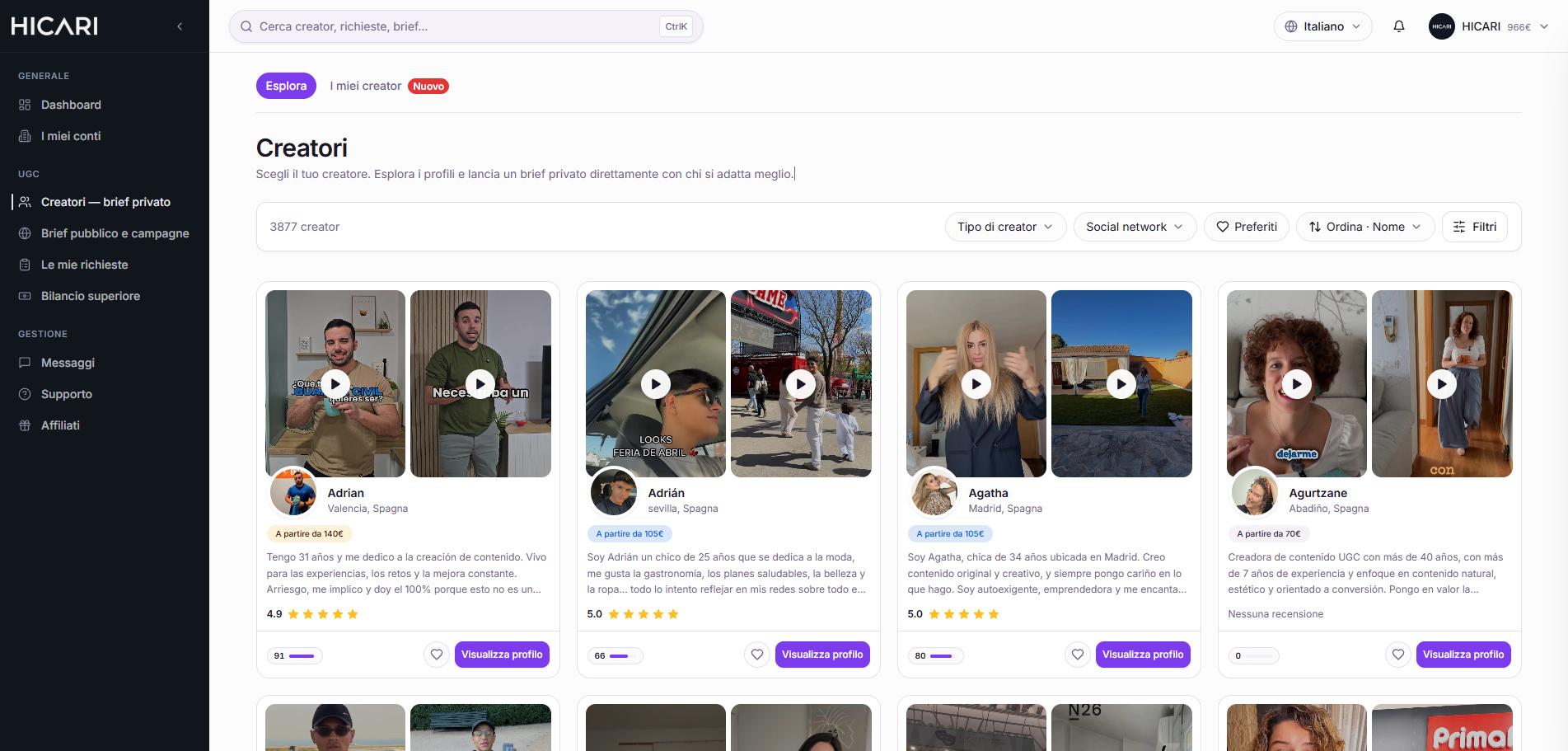Play Adrián's fairground video
1568x751 pixels.
pos(801,383)
